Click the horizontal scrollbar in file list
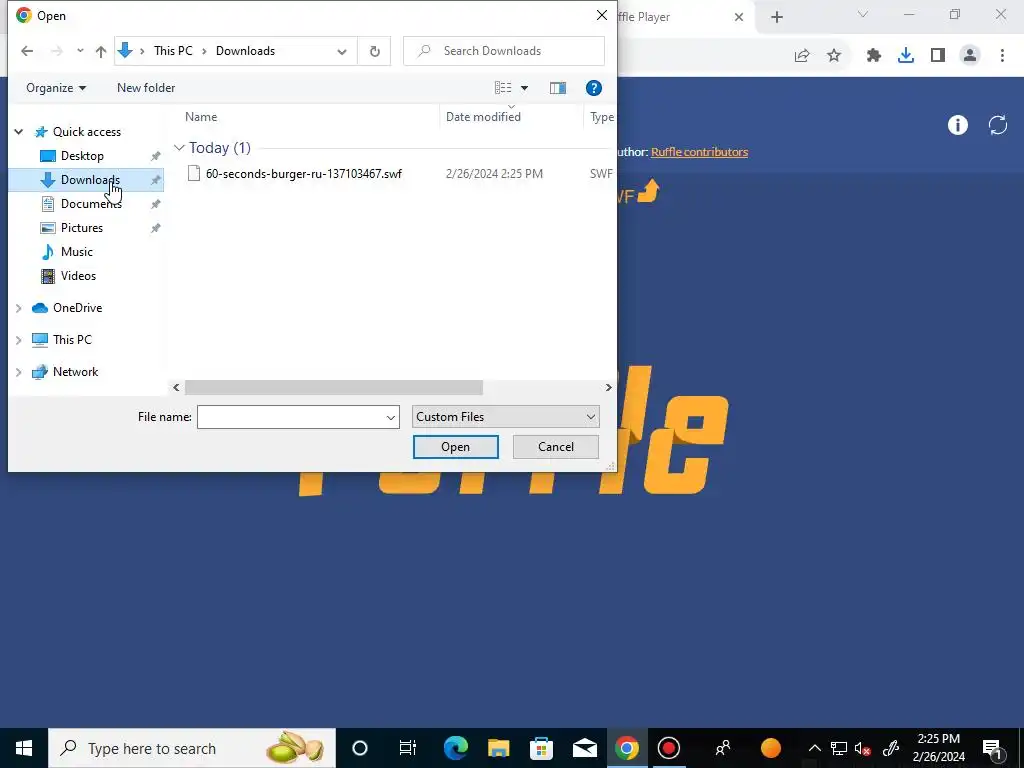 [x=334, y=387]
